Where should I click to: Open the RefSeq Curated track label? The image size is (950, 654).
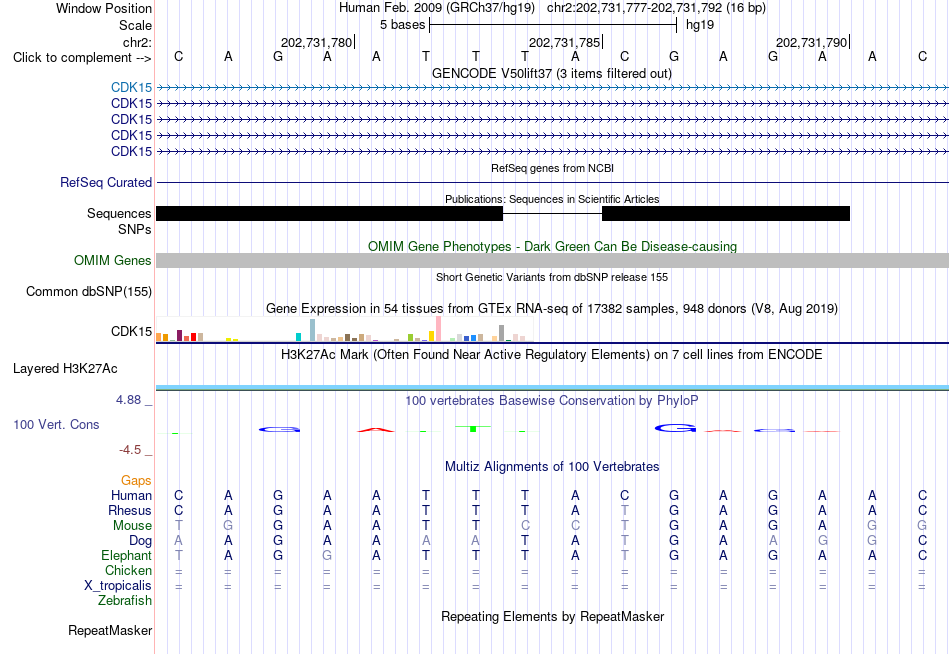[x=105, y=182]
